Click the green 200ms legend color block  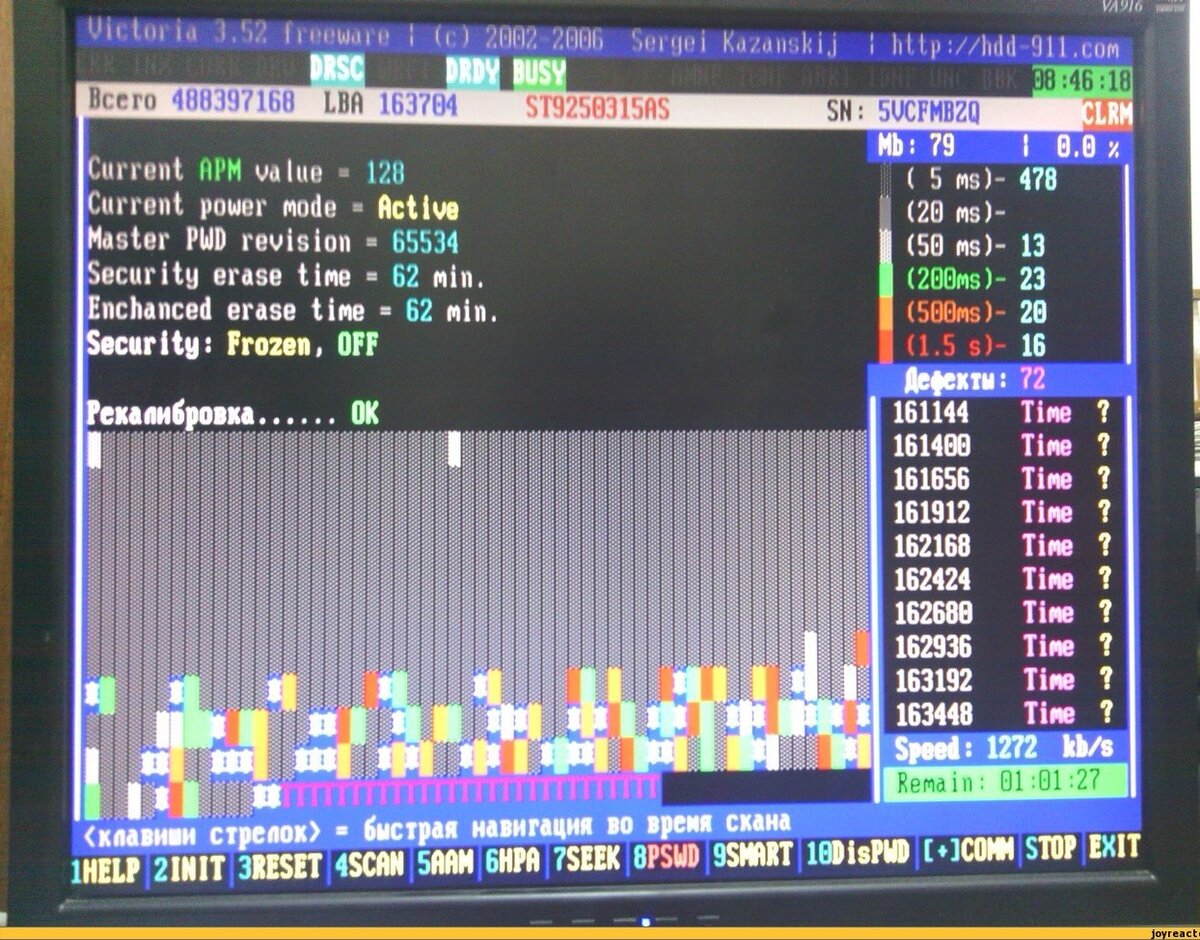[885, 279]
